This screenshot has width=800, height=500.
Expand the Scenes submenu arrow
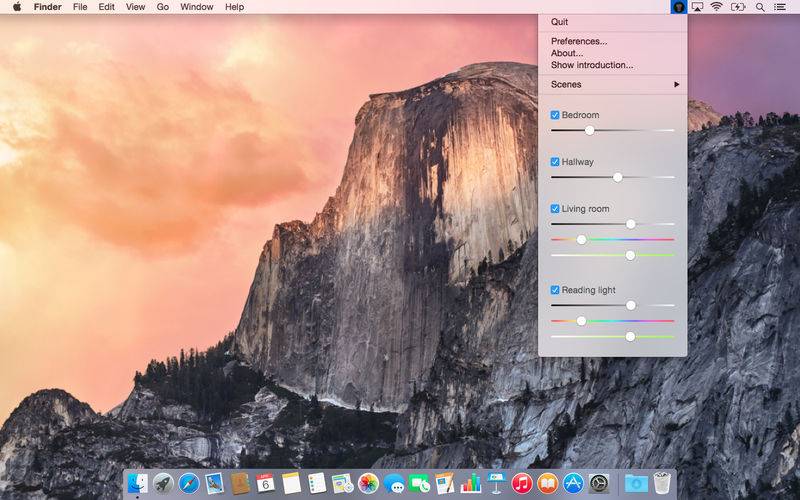pyautogui.click(x=677, y=84)
